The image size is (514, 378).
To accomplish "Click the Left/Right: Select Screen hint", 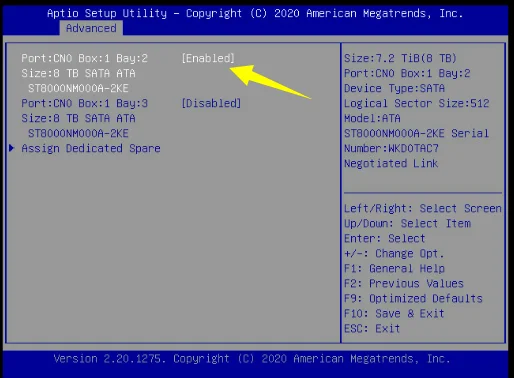I will click(423, 208).
